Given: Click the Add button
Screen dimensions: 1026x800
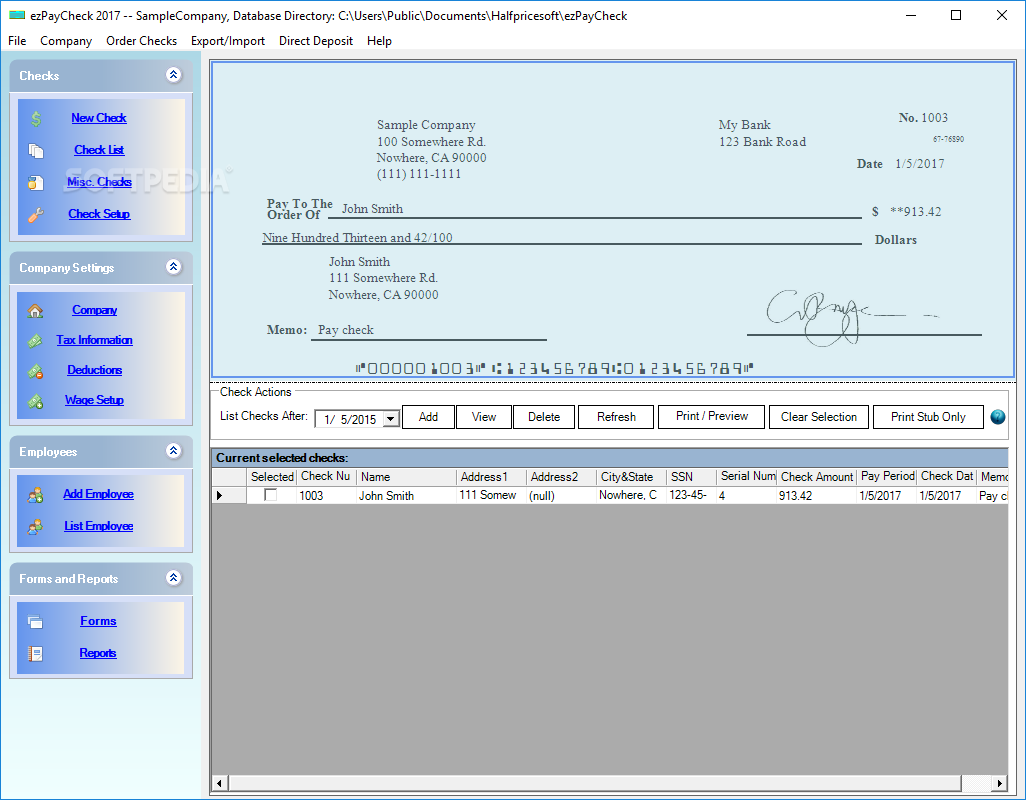Looking at the screenshot, I should pyautogui.click(x=428, y=417).
